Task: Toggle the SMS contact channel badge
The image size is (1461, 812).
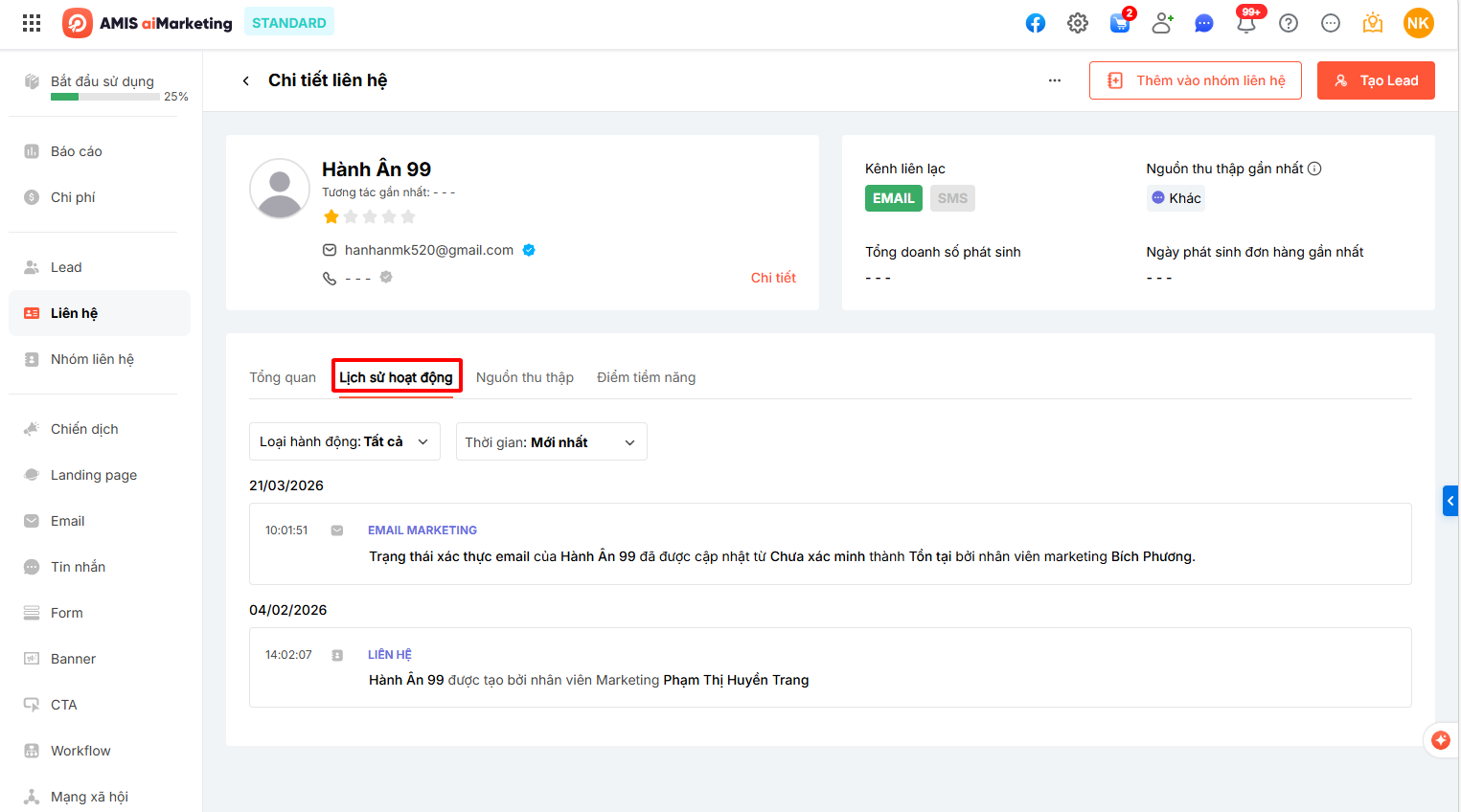Action: (x=952, y=198)
